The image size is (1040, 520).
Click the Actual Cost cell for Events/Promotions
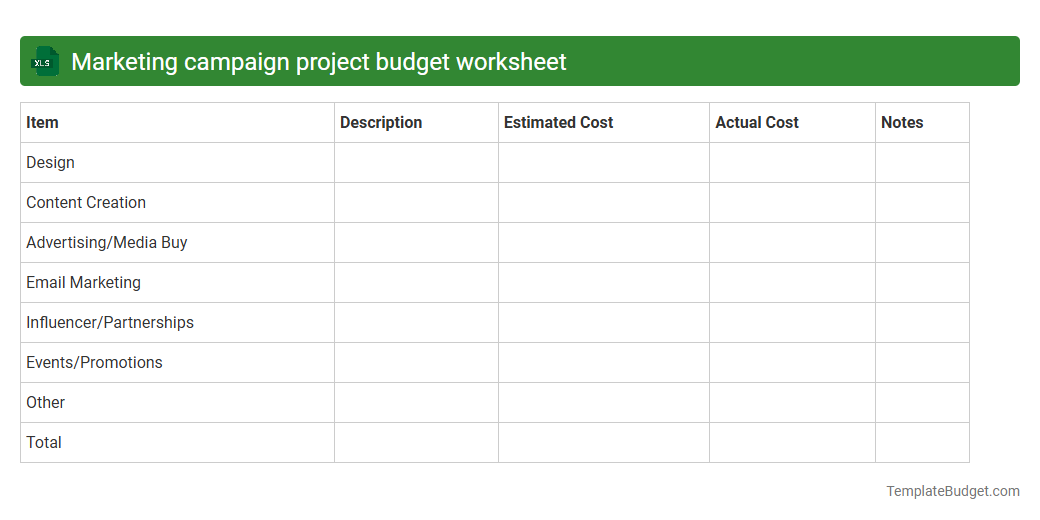point(793,362)
